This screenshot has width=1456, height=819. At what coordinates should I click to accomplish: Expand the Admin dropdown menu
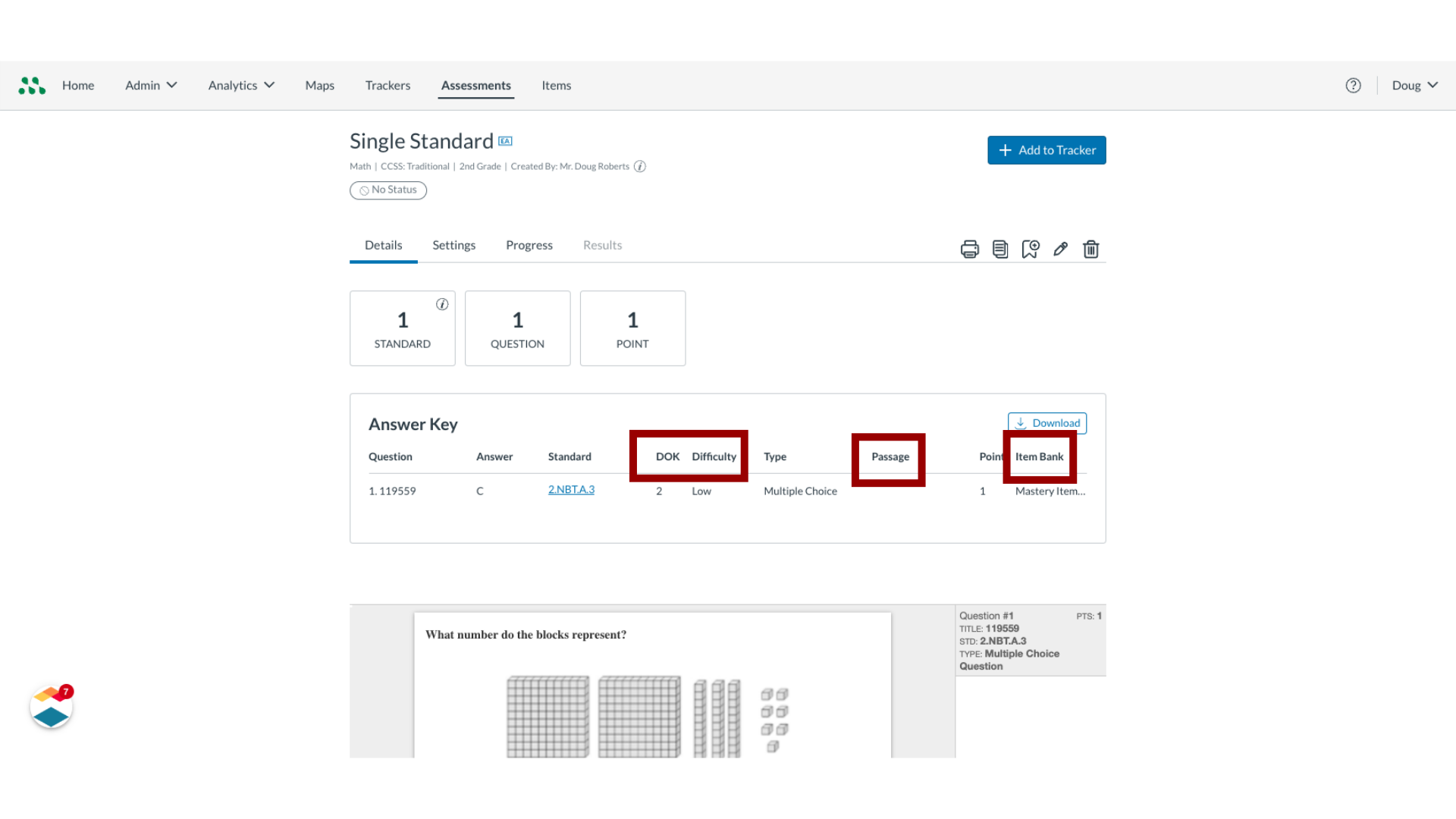tap(150, 85)
